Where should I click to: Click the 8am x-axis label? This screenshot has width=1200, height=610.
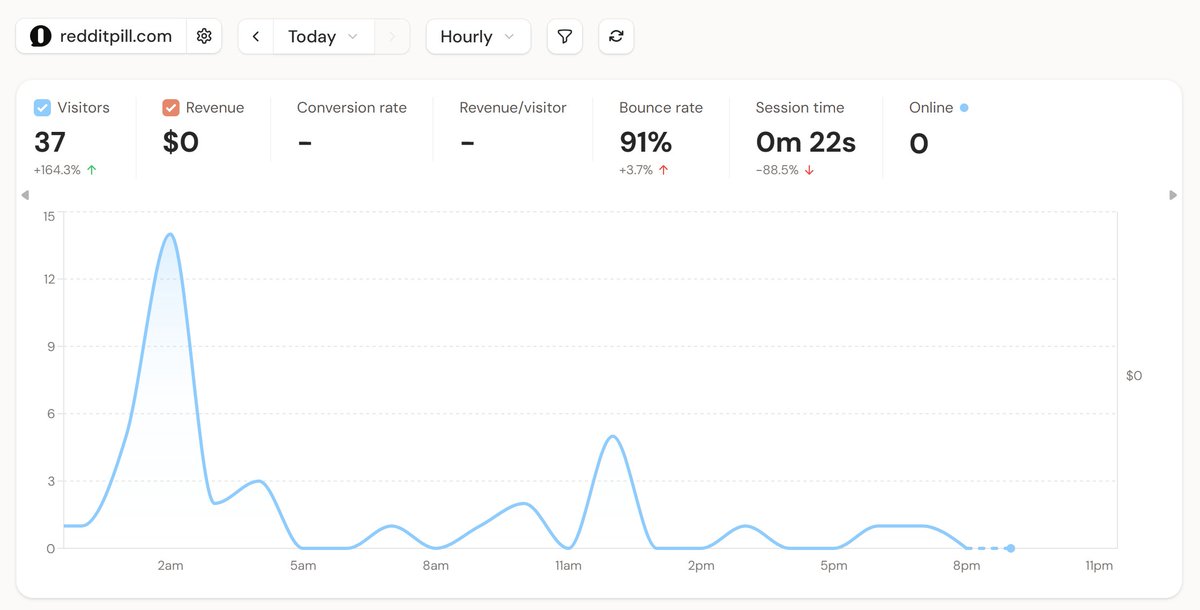click(x=435, y=566)
